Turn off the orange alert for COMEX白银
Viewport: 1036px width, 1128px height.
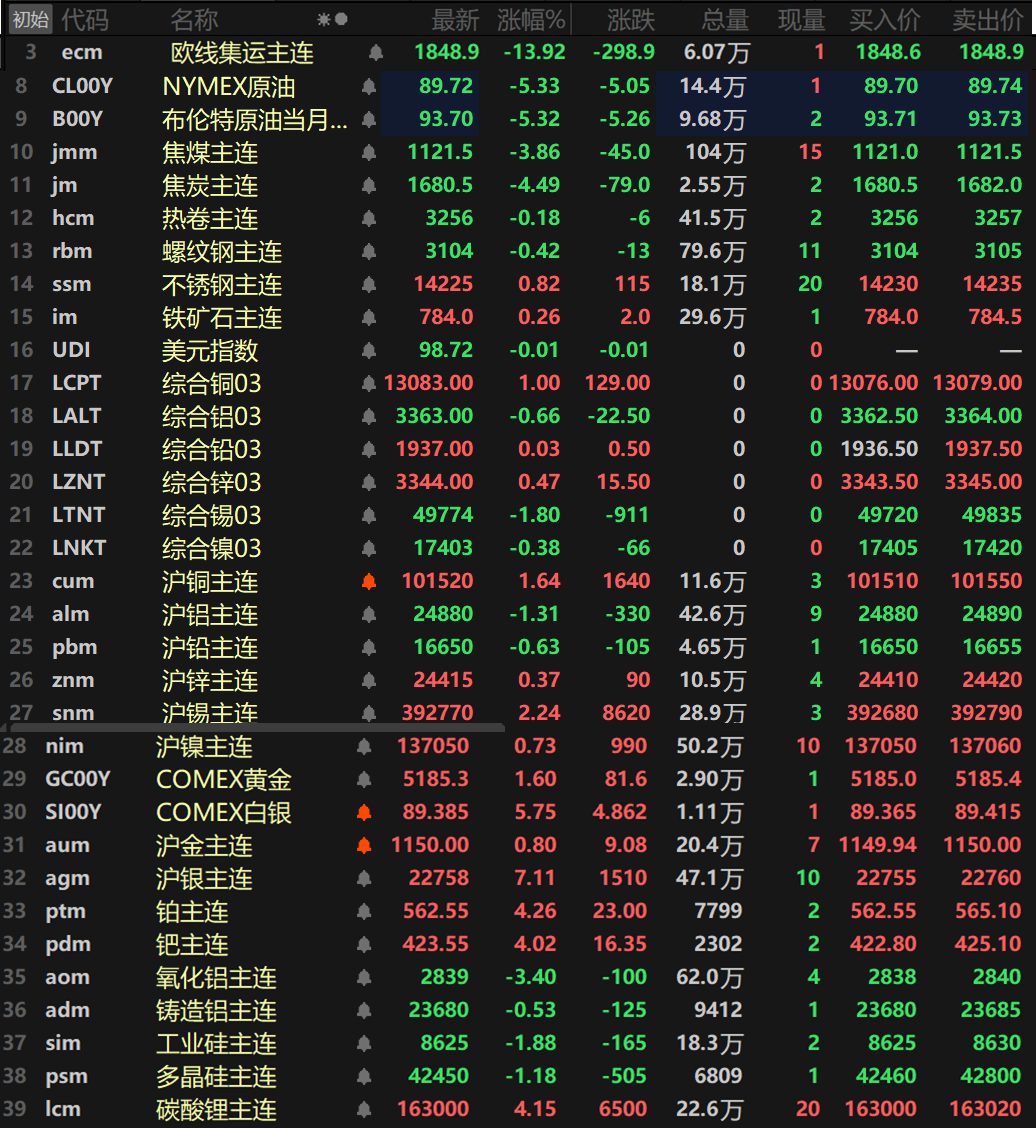tap(364, 812)
